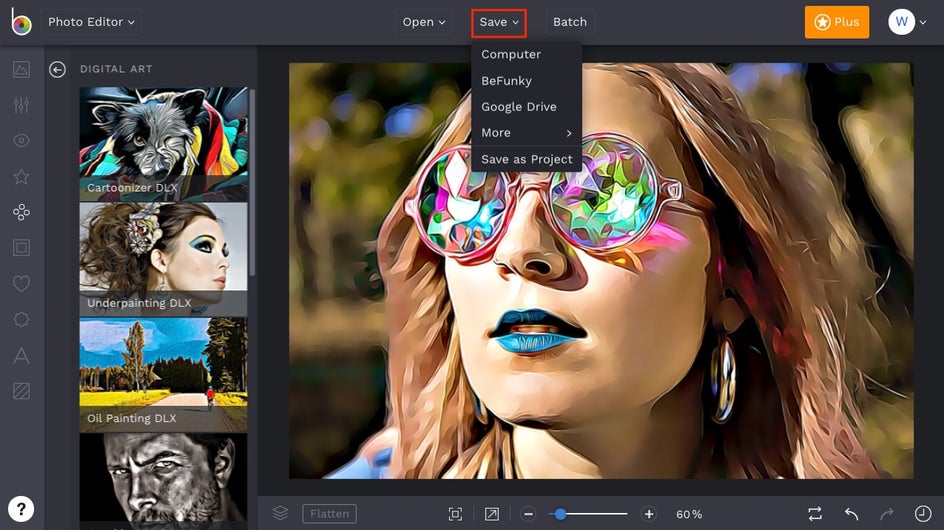944x530 pixels.
Task: Click the fullscreen expand icon
Action: click(x=492, y=514)
